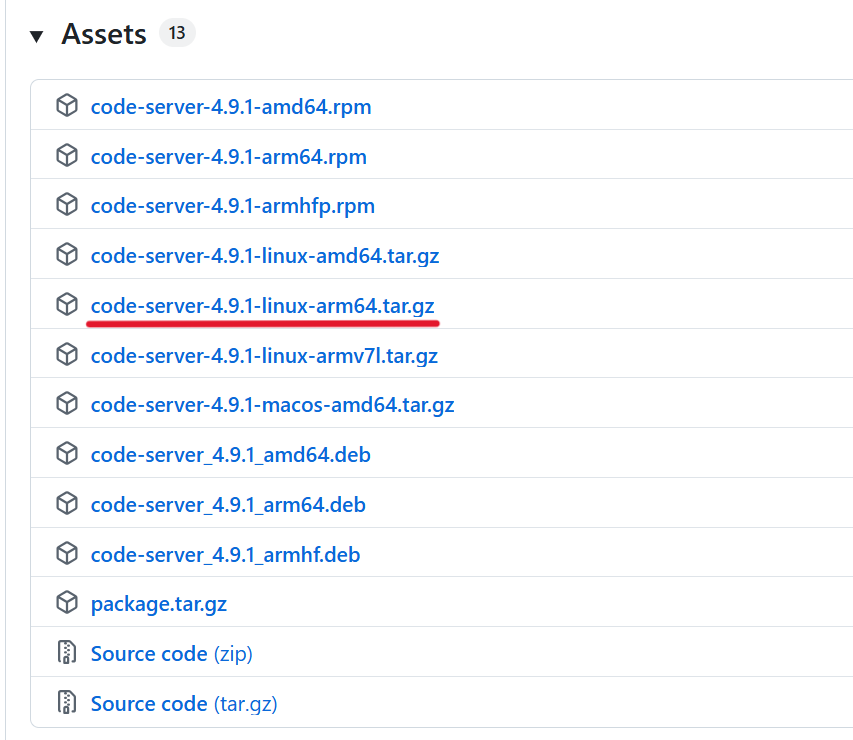The image size is (853, 740).
Task: Click zip file icon beside Source code (zip)
Action: [x=67, y=653]
